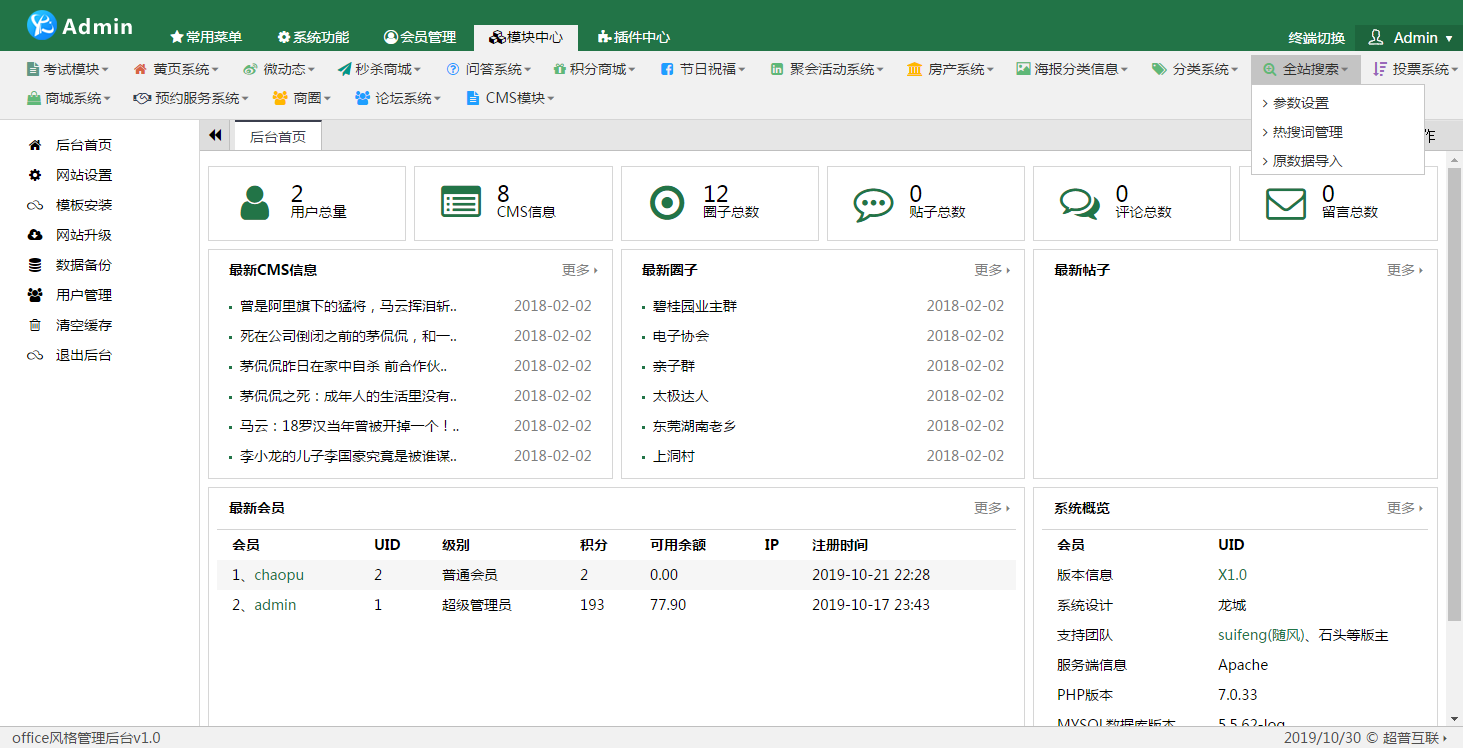The image size is (1463, 748).
Task: Open the 房产系统 dropdown menu
Action: (x=950, y=69)
